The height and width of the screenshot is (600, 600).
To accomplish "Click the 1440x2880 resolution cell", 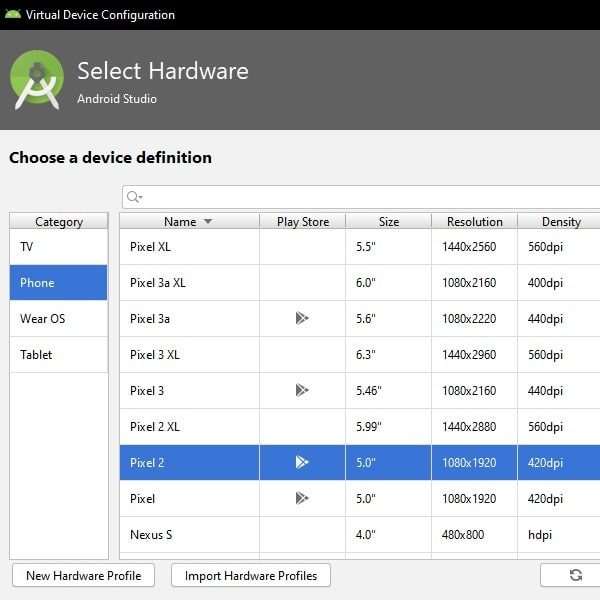I will pyautogui.click(x=474, y=427).
